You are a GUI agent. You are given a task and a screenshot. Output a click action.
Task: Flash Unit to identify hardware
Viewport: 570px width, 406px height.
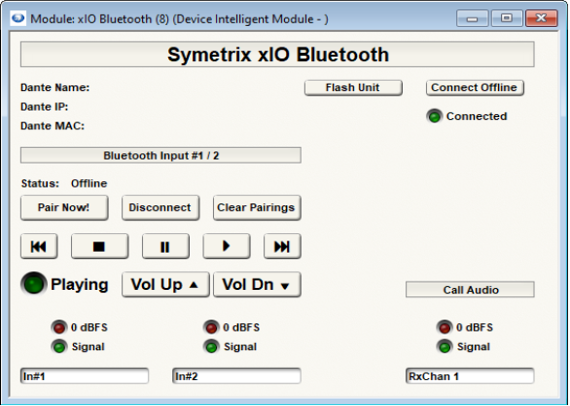(x=353, y=88)
